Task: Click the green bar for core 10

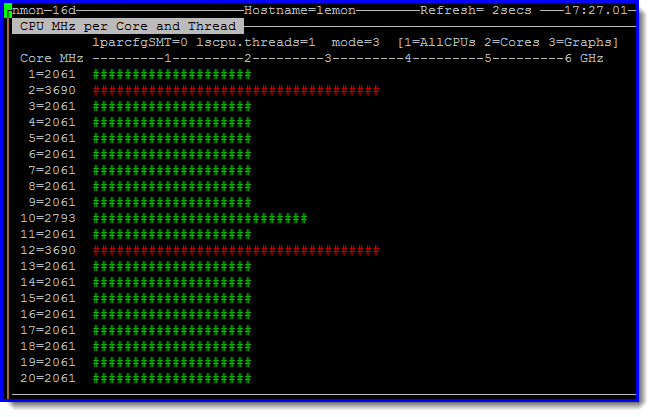Action: pyautogui.click(x=200, y=218)
